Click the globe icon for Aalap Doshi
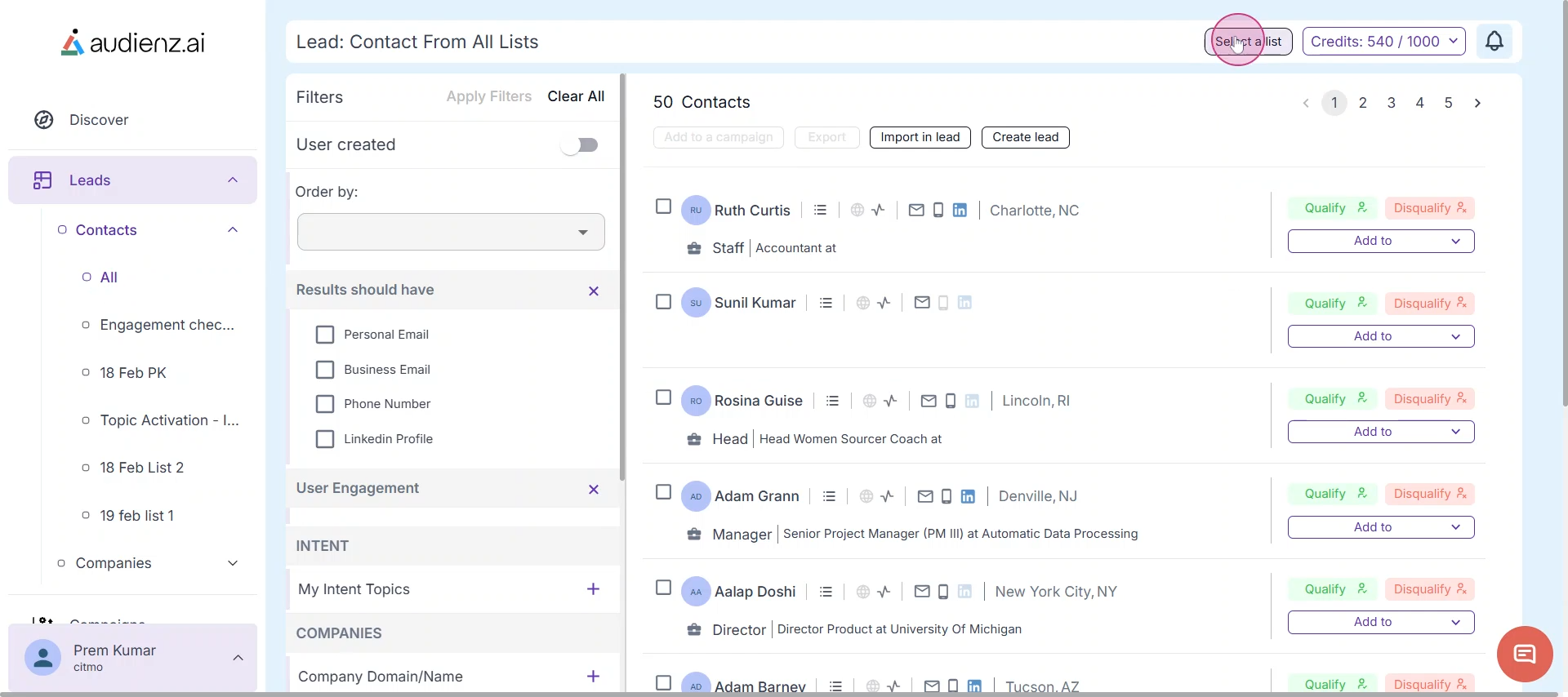 (x=862, y=592)
